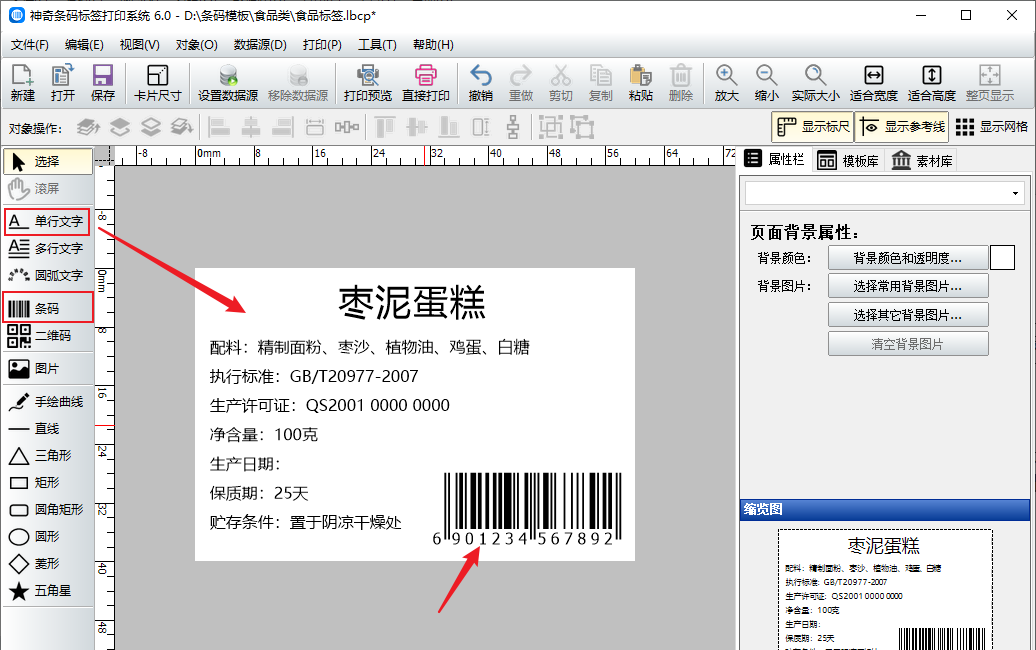Select the 图片 image tool

tap(47, 369)
